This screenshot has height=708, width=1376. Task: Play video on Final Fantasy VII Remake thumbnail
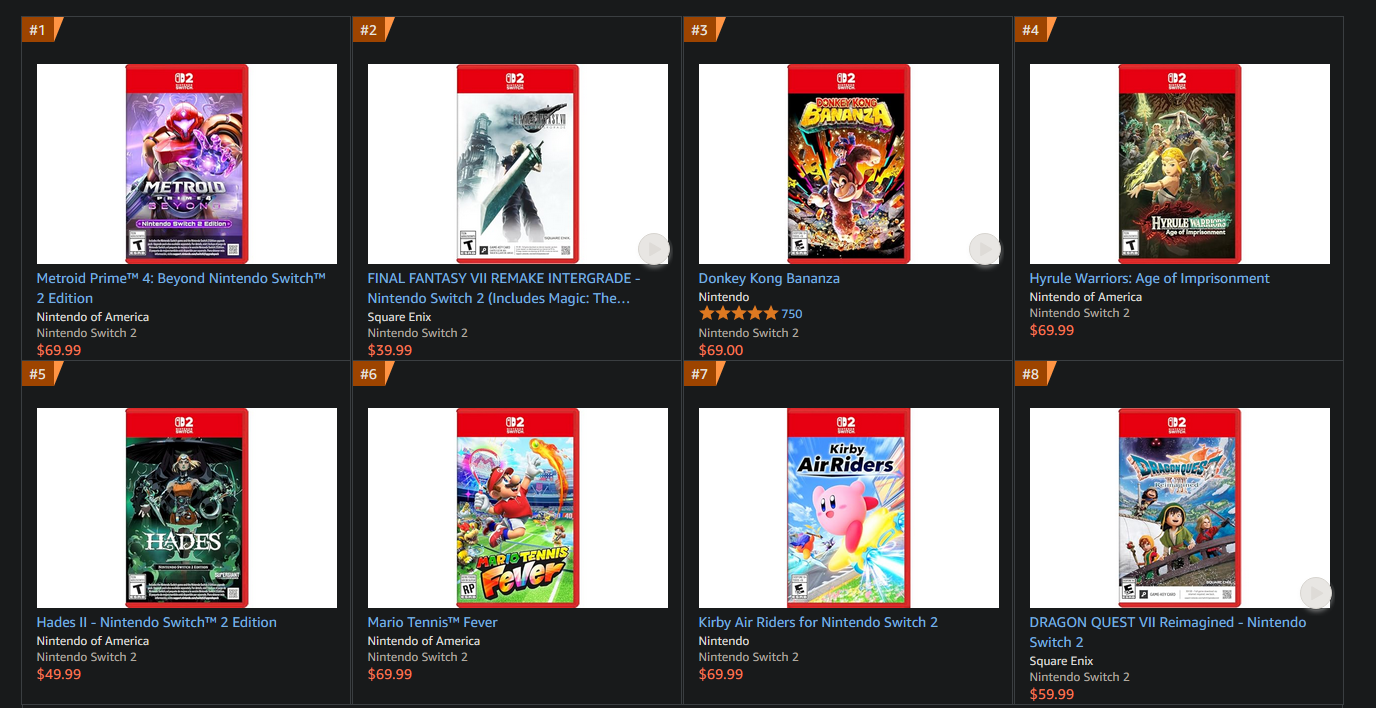click(x=653, y=249)
